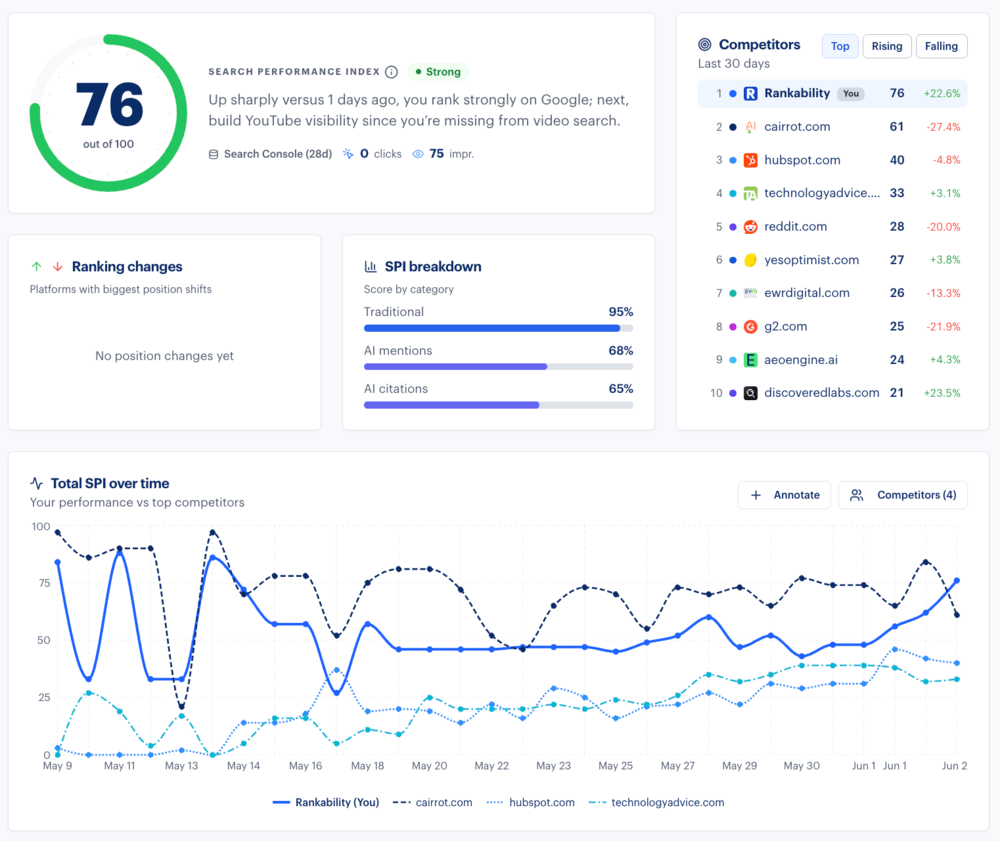
Task: Click the Rankability logo icon
Action: 751,94
